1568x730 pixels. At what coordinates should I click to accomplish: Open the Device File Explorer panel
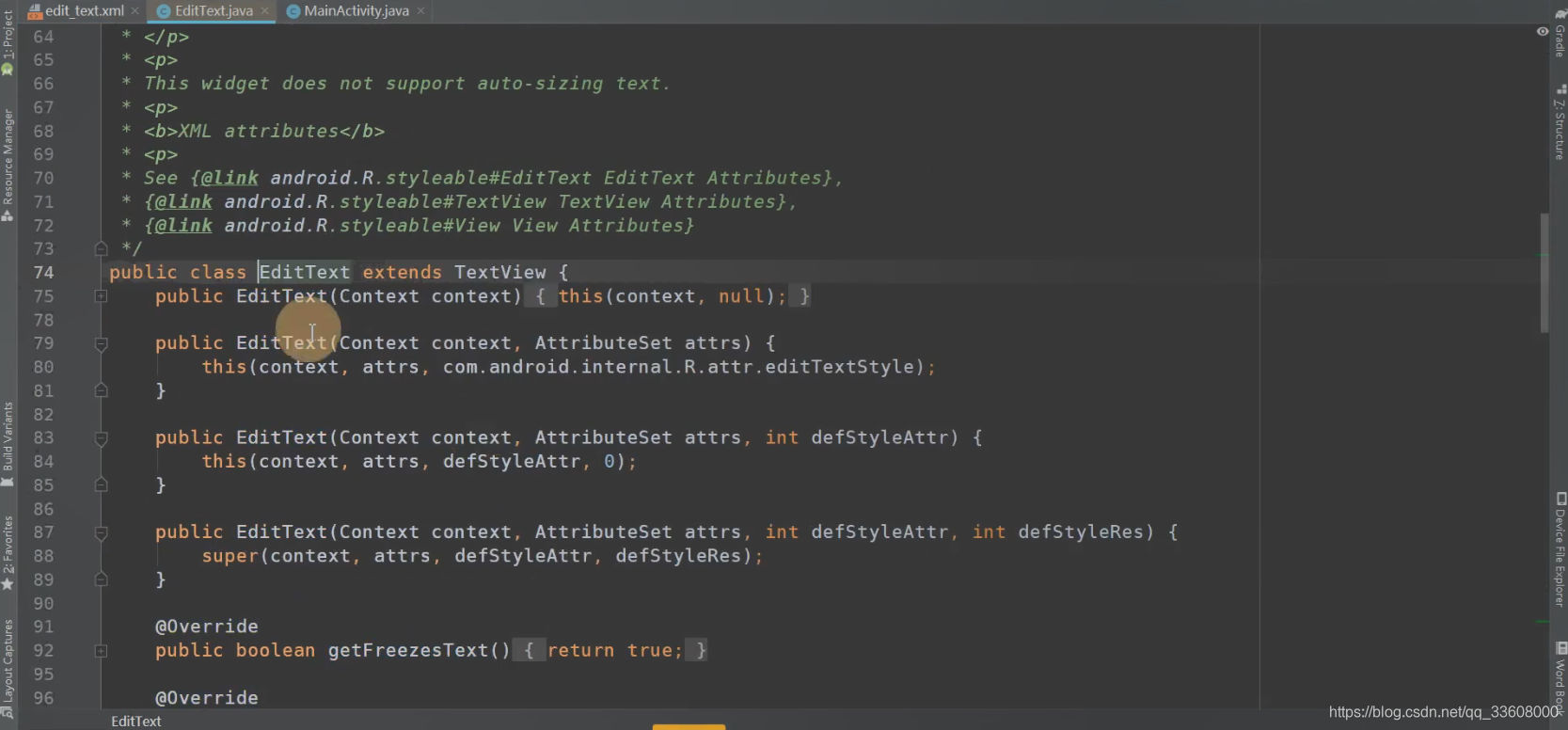pos(1560,549)
